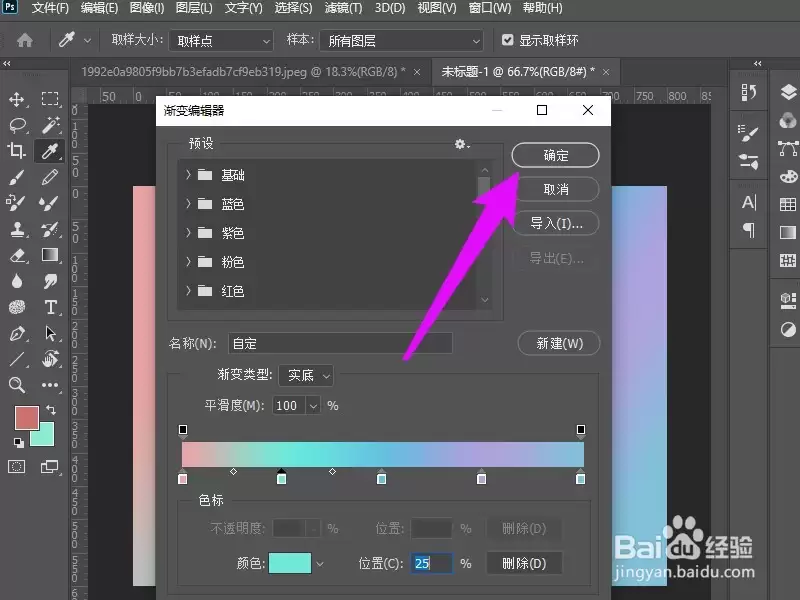Select the Gradient tool
Viewport: 800px width, 600px height.
(50, 255)
